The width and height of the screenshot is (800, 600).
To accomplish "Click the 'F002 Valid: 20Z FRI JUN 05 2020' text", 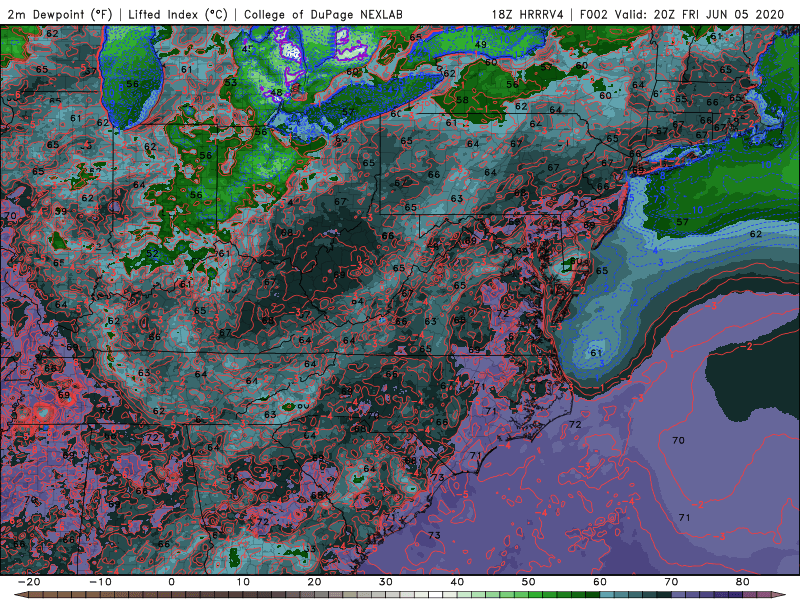I will click(682, 15).
